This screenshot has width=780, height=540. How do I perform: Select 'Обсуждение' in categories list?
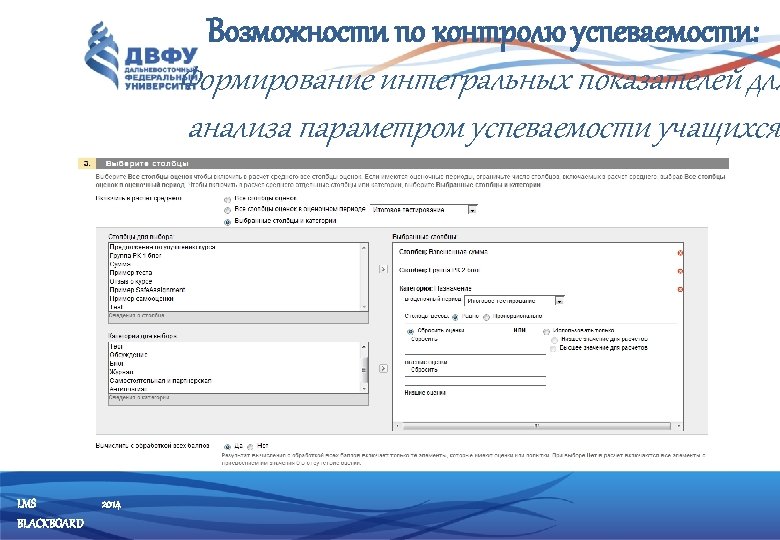128,355
